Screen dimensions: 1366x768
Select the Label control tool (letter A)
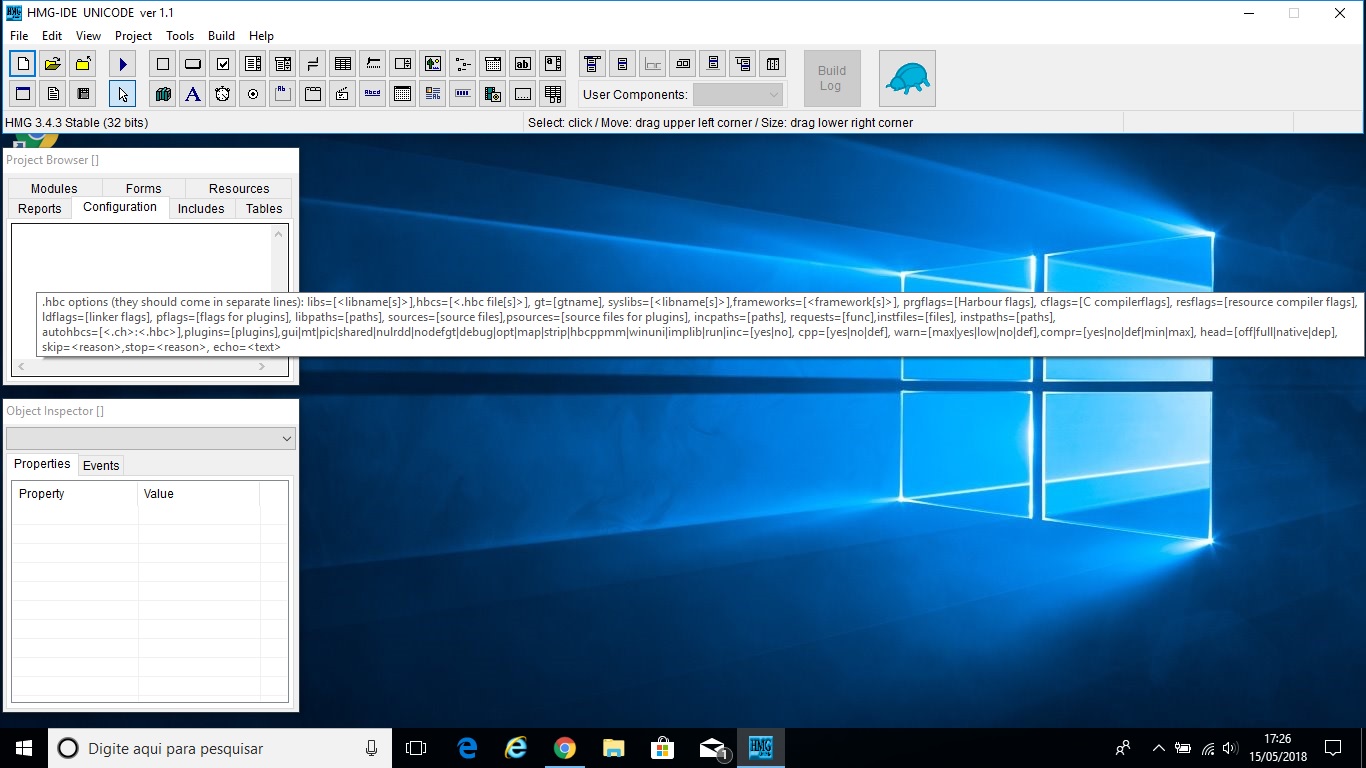(x=193, y=94)
